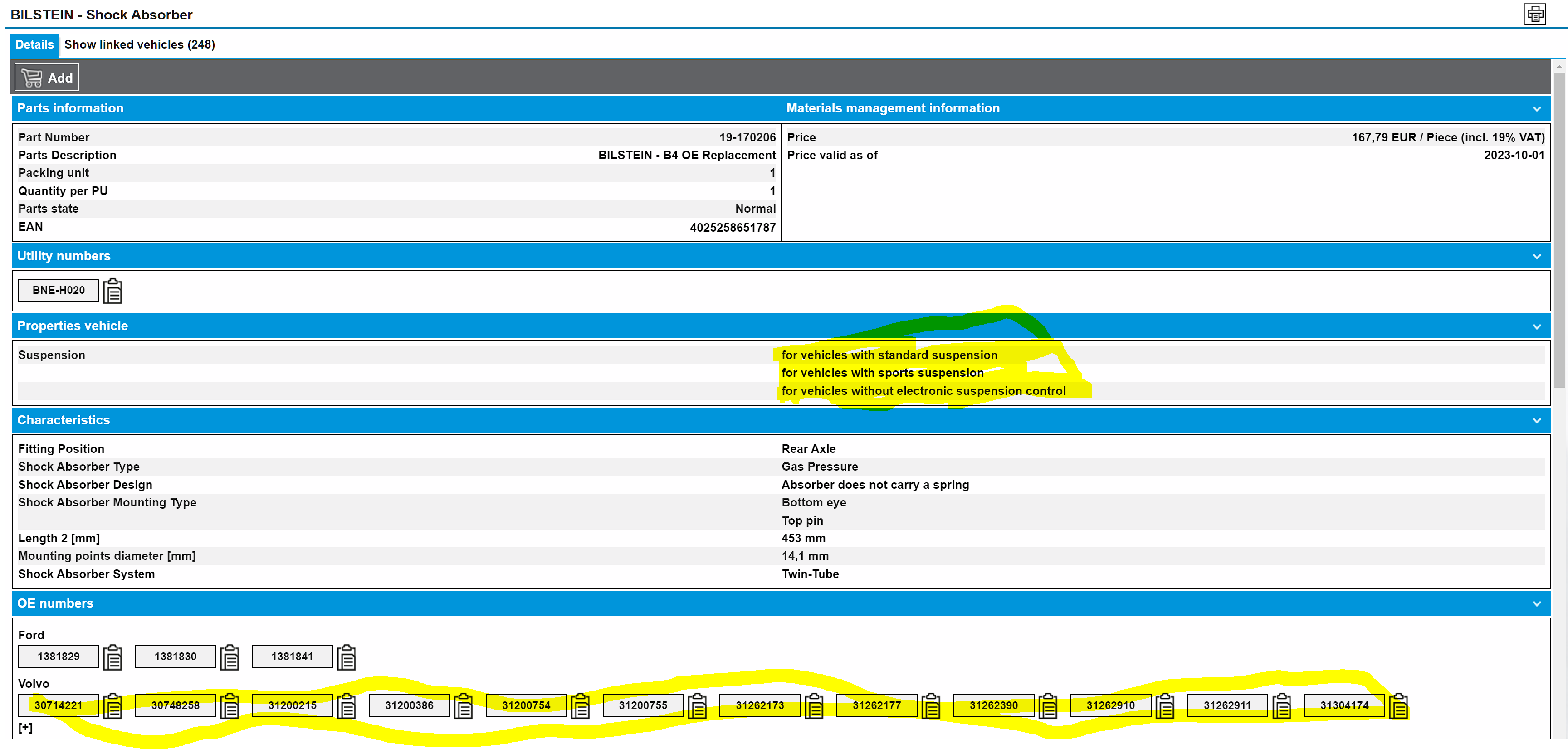The image size is (1568, 749).
Task: Click 'for vehicles with sports suspension' text
Action: coord(882,373)
